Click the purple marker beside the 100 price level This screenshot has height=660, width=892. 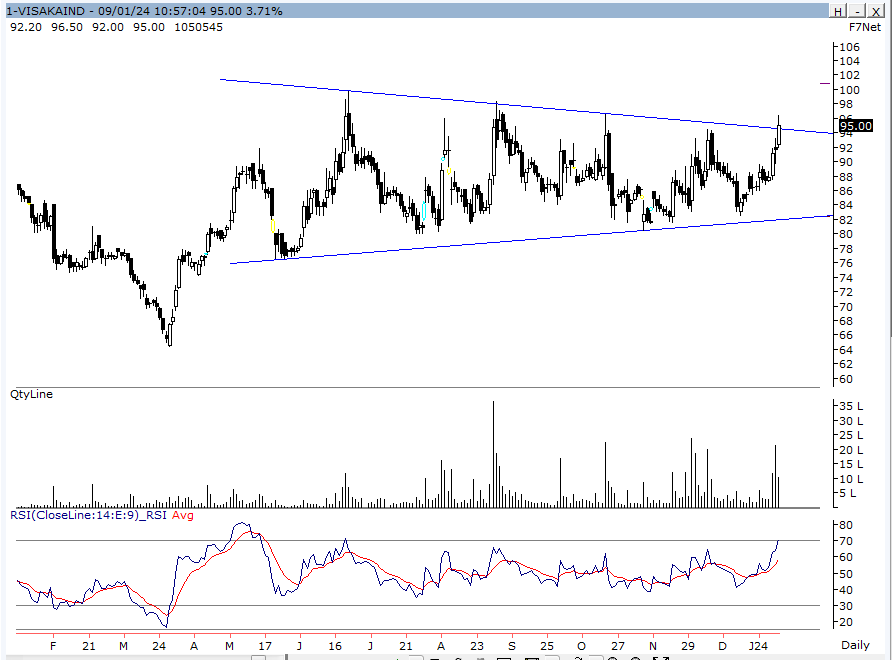coord(825,84)
